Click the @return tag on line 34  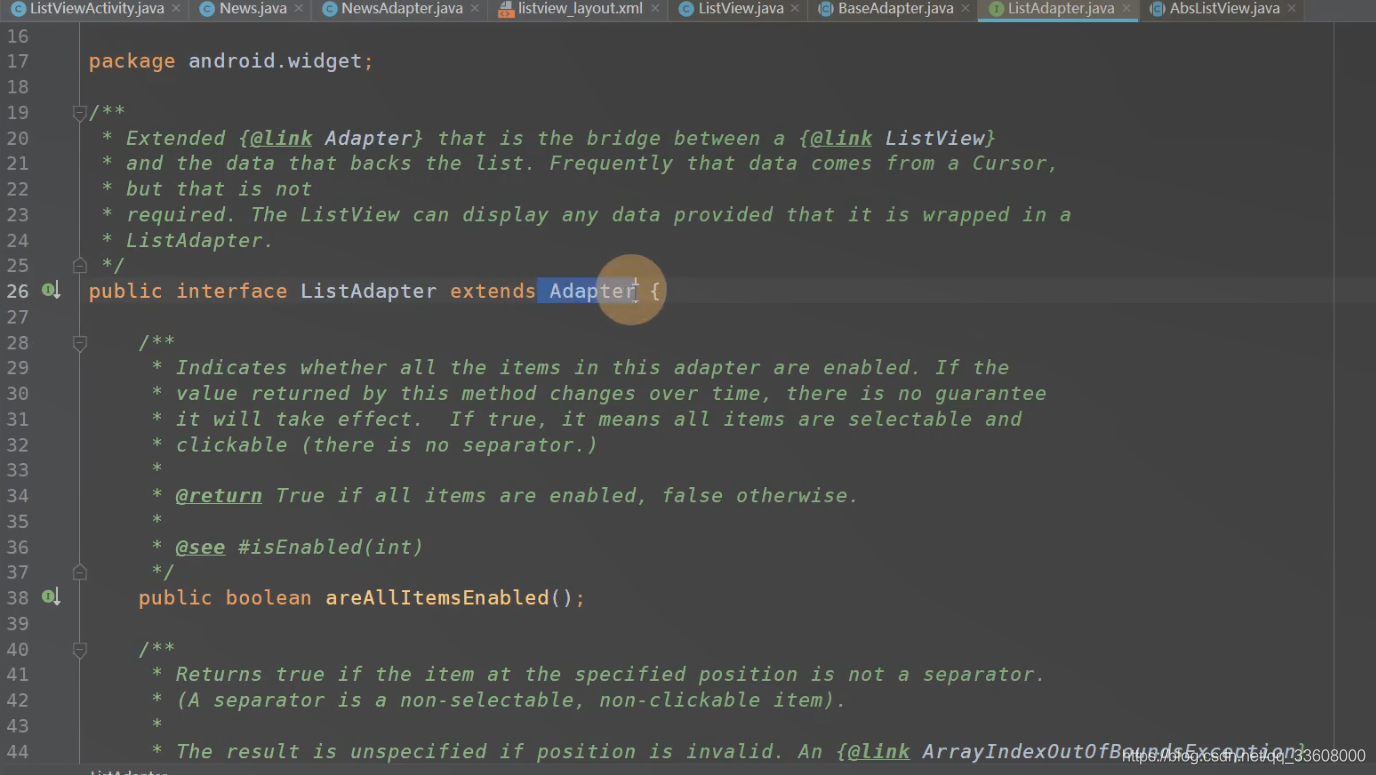pyautogui.click(x=219, y=495)
